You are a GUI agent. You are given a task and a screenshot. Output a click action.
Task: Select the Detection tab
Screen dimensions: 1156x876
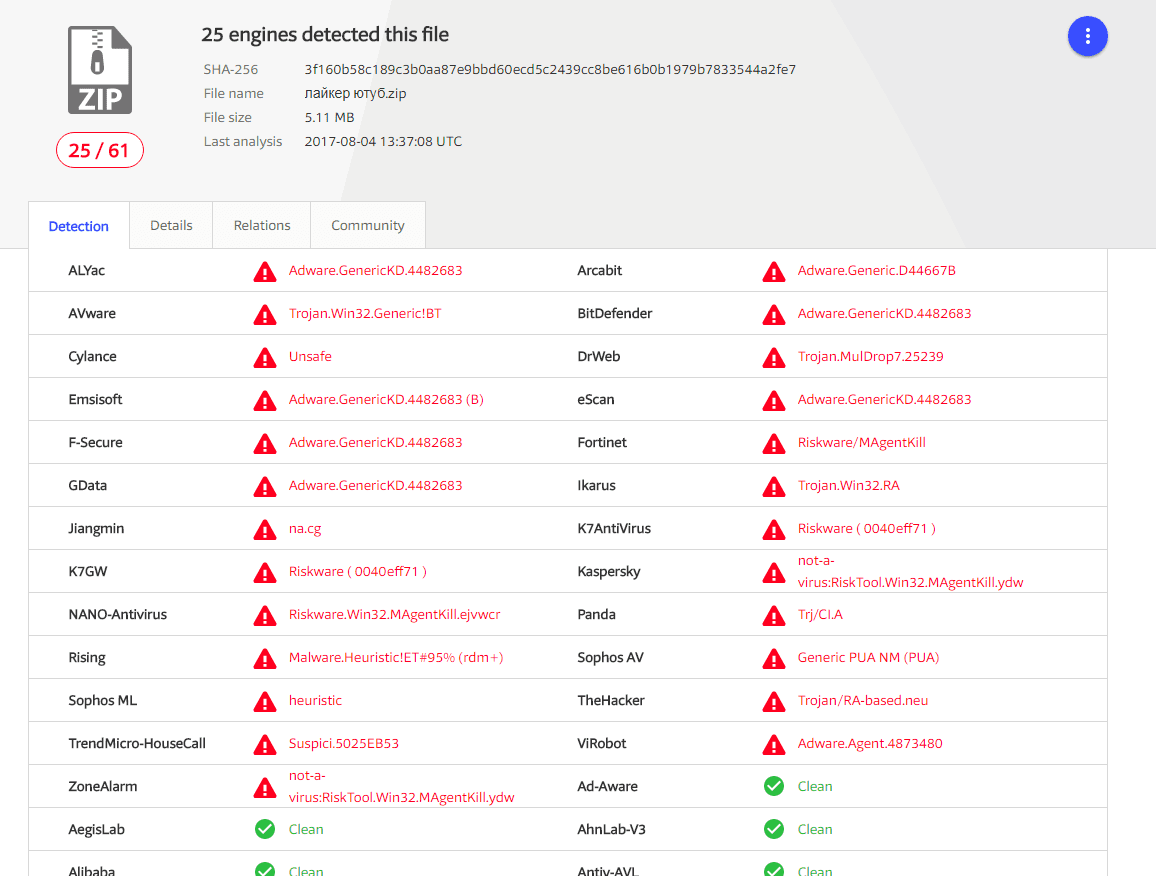click(79, 226)
